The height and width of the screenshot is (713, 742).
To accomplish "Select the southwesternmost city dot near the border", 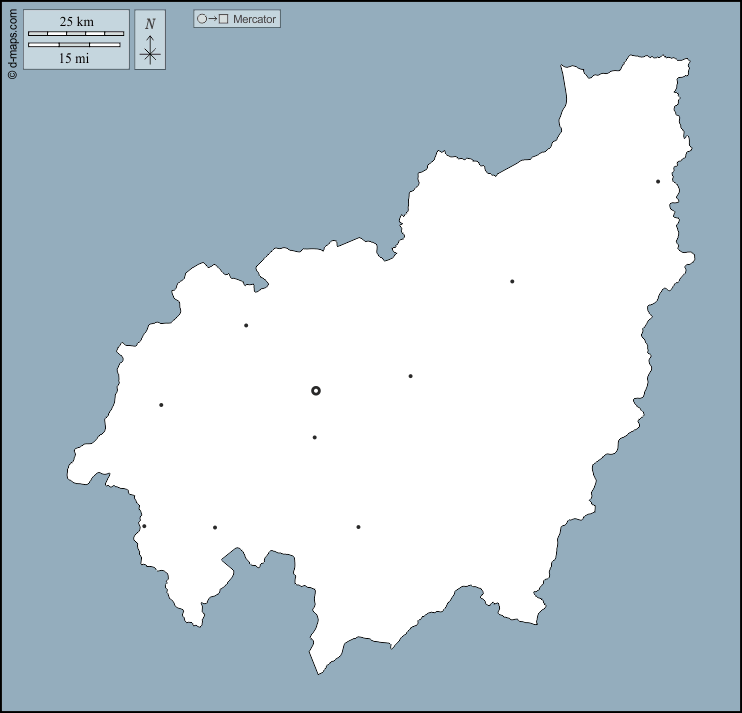I will (144, 526).
